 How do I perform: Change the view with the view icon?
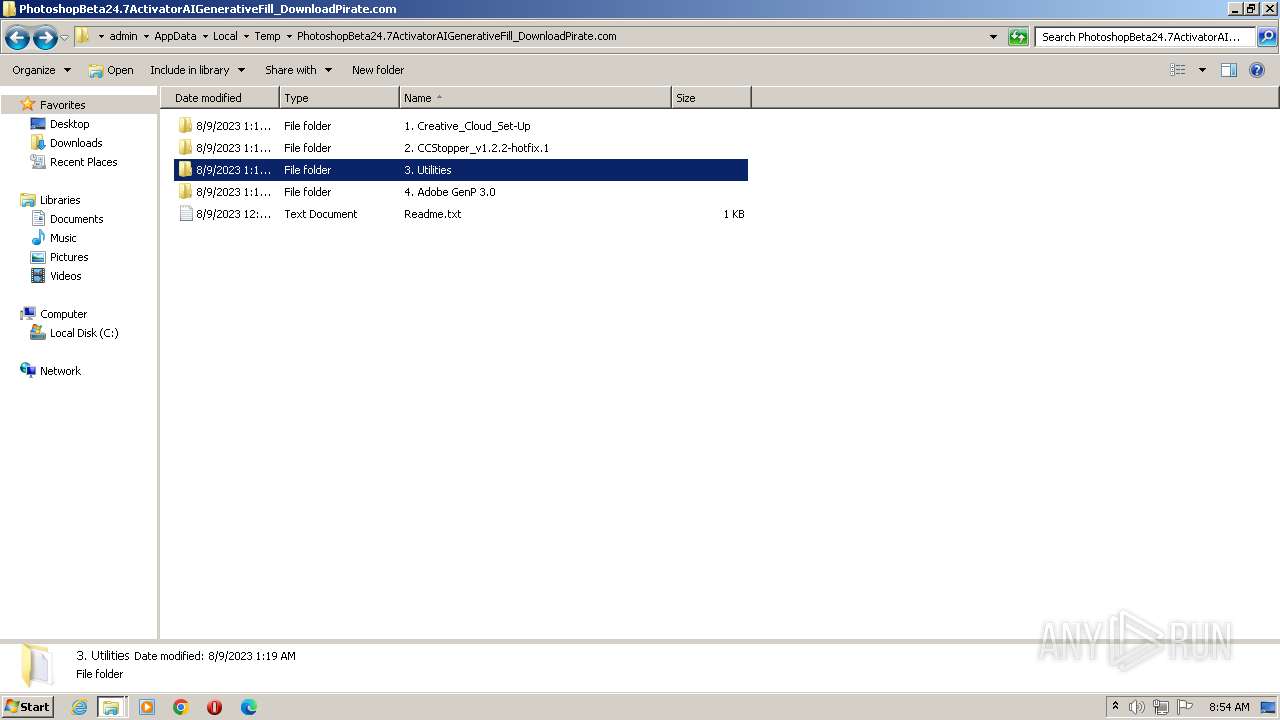1178,70
